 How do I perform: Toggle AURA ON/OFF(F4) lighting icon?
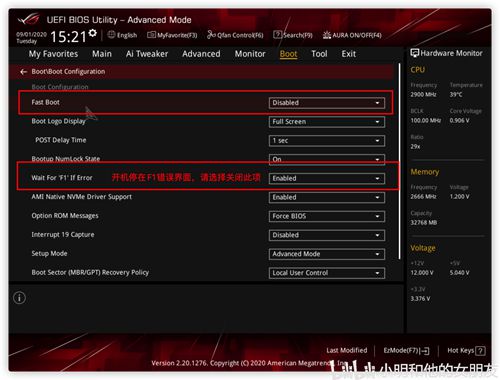point(327,35)
